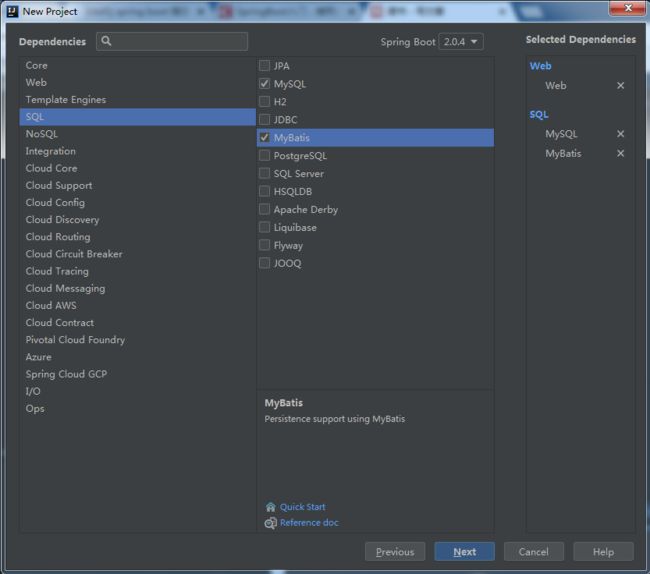Click SQL group header in Selected Dependencies

(x=538, y=114)
